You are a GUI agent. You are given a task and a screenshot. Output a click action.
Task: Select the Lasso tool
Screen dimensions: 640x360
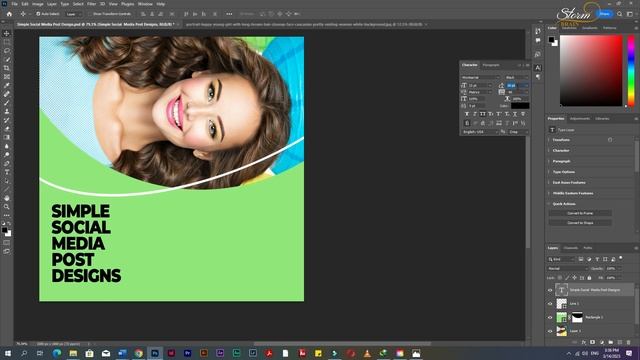click(7, 51)
